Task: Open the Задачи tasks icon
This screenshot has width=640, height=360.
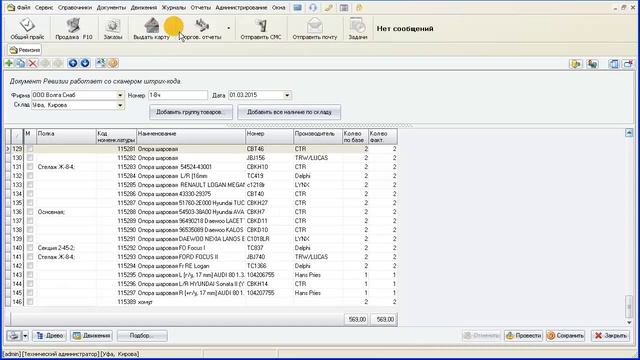Action: point(358,29)
